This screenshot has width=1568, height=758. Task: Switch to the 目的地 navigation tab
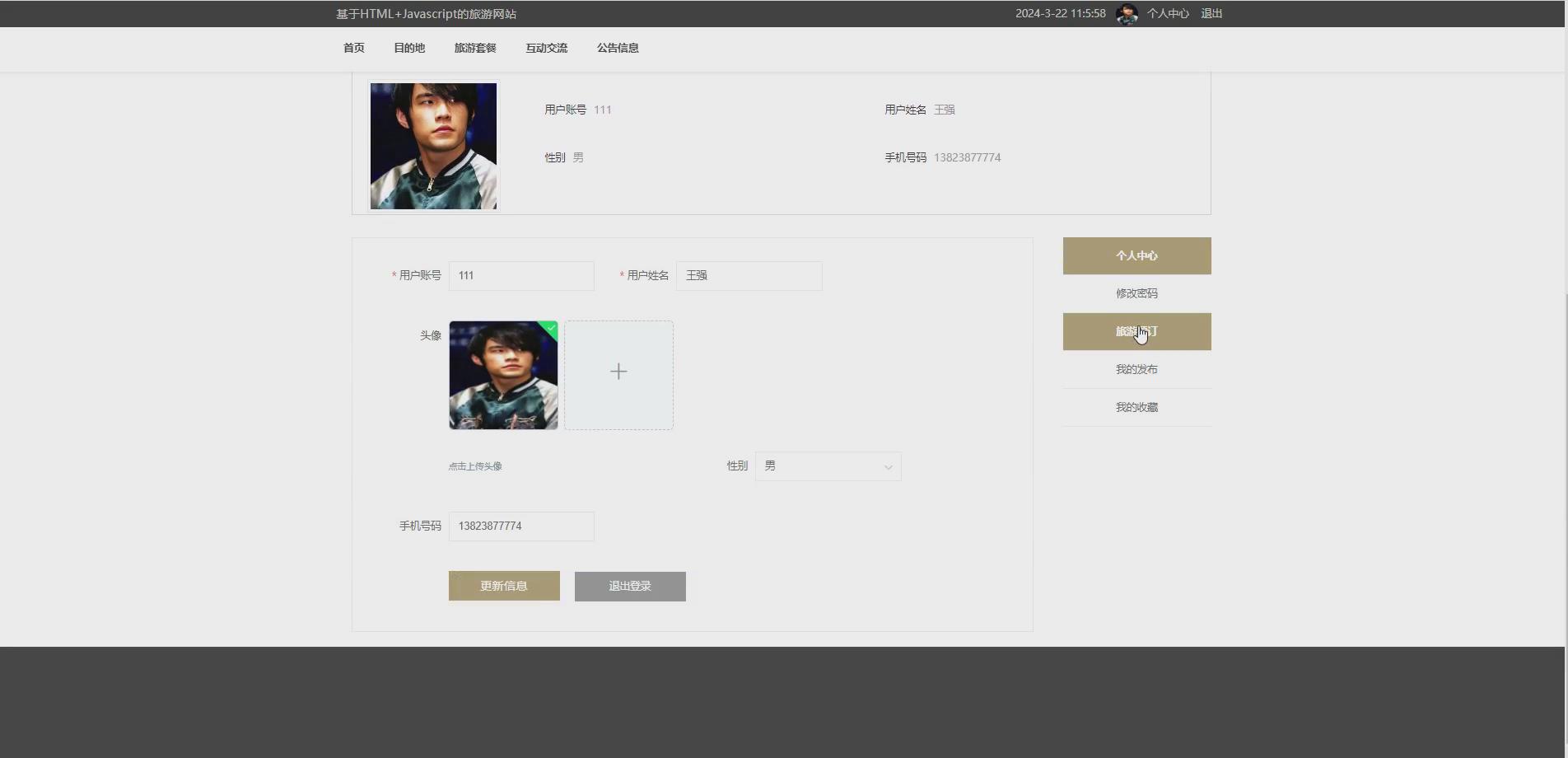tap(408, 48)
